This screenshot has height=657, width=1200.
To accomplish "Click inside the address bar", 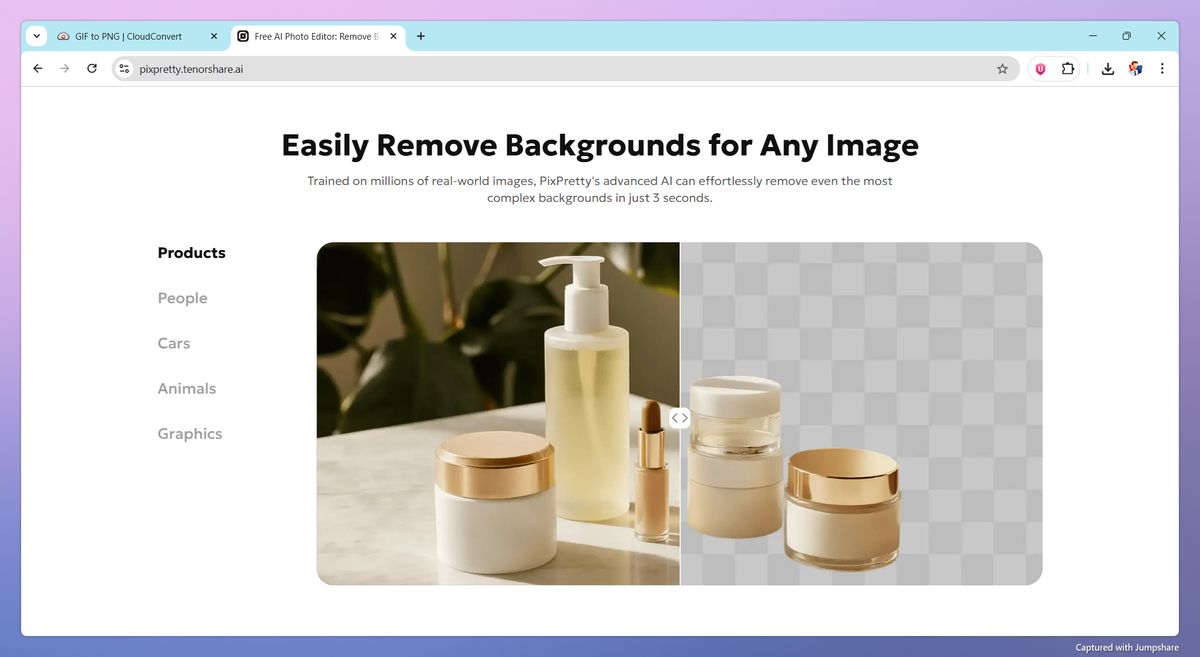I will [x=400, y=69].
